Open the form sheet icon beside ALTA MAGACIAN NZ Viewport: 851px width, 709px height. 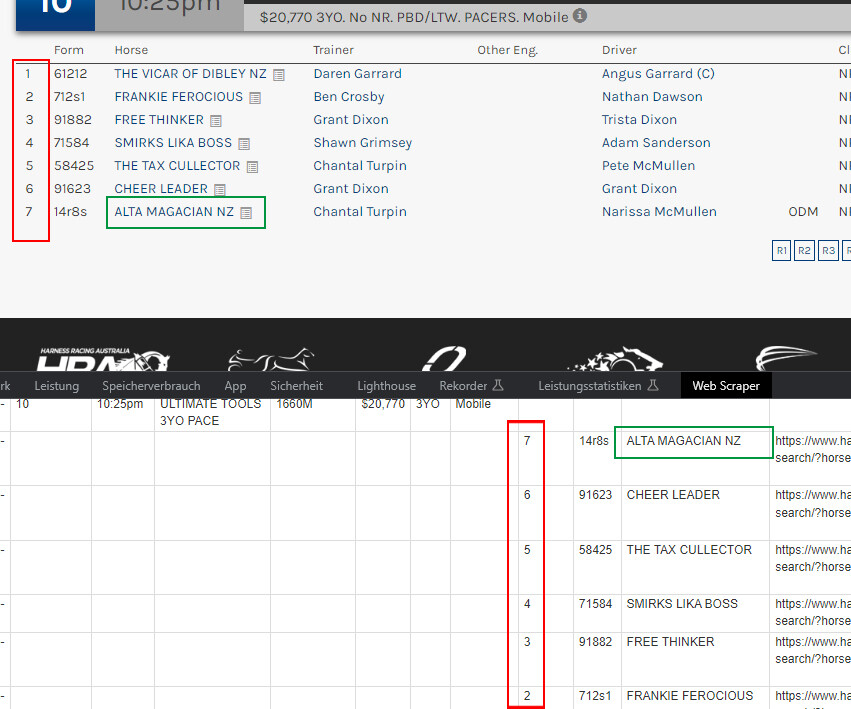(x=246, y=213)
